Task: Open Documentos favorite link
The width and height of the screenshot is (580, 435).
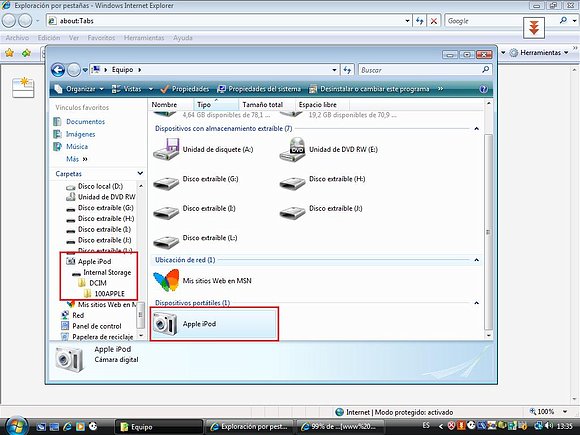Action: (x=85, y=122)
